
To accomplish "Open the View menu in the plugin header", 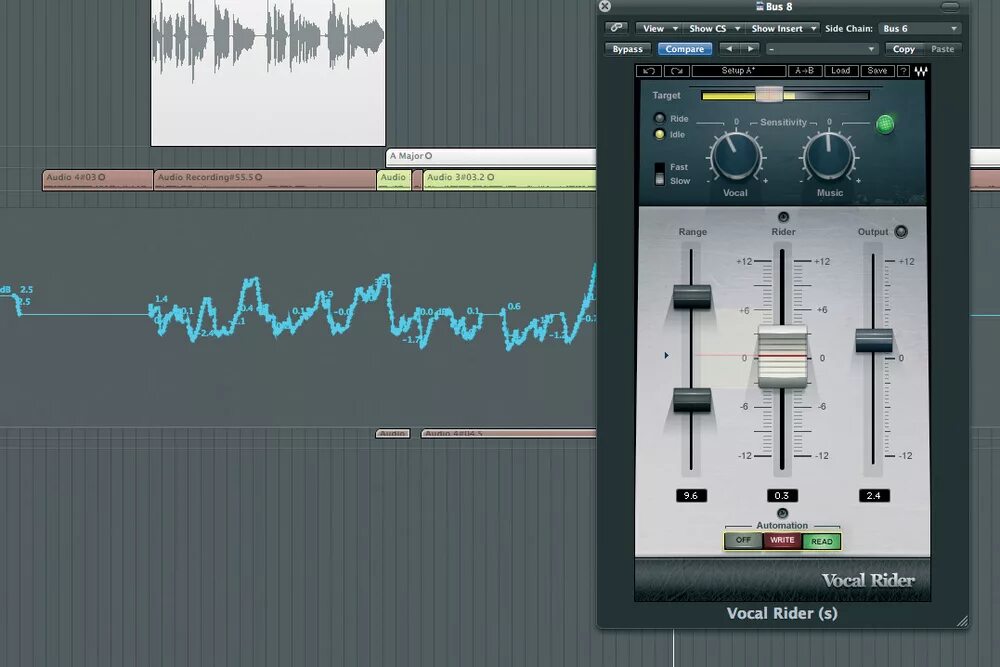I will (657, 28).
